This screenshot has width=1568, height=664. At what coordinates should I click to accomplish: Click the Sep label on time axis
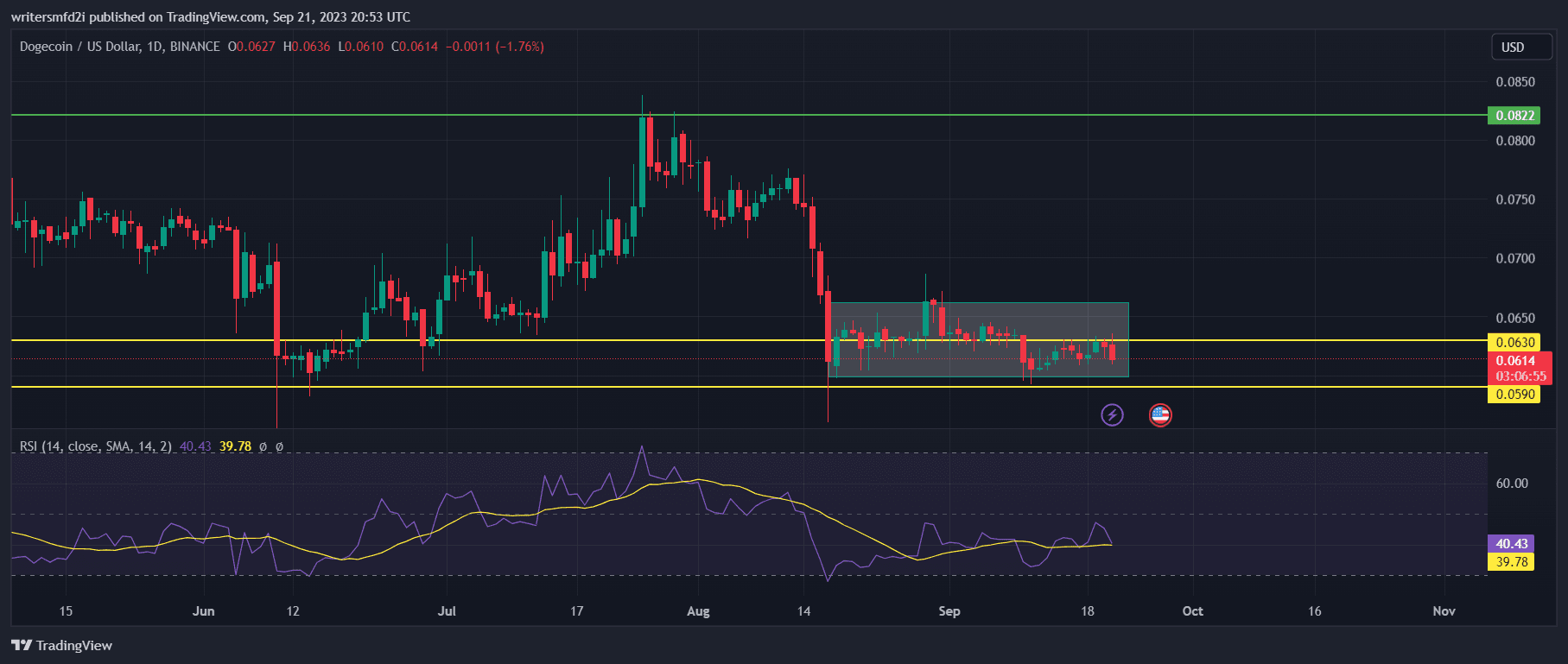tap(949, 611)
